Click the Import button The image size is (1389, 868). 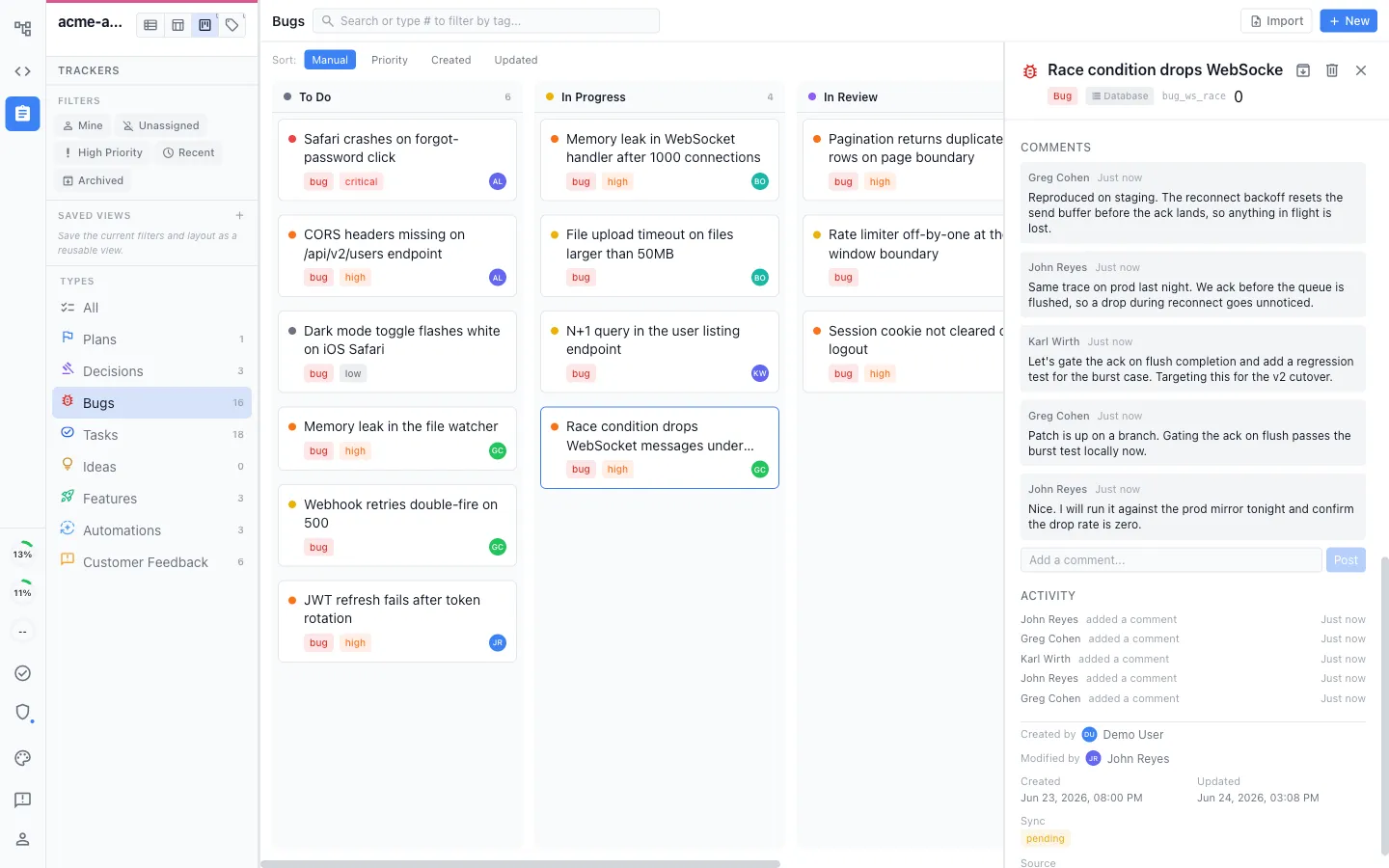coord(1276,21)
